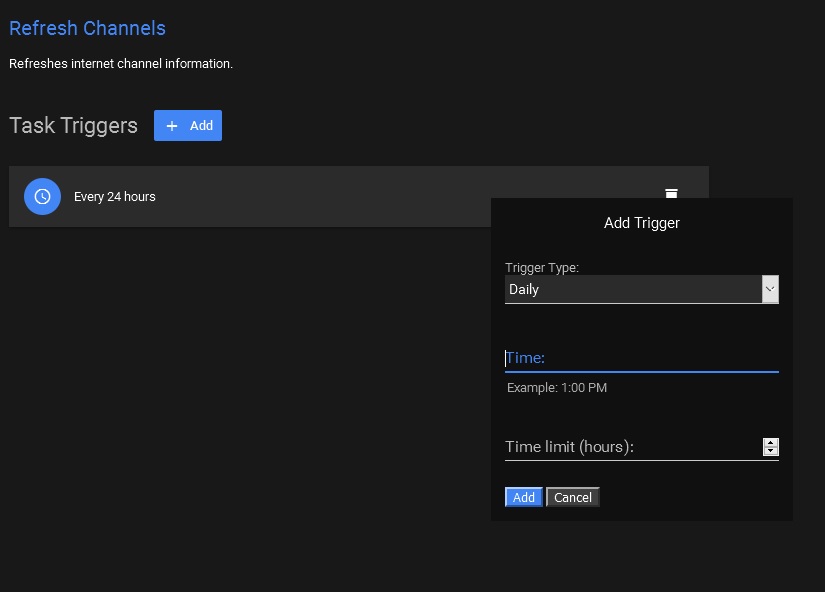
Task: Click the arrow on the Trigger Type combo box
Action: [x=770, y=289]
